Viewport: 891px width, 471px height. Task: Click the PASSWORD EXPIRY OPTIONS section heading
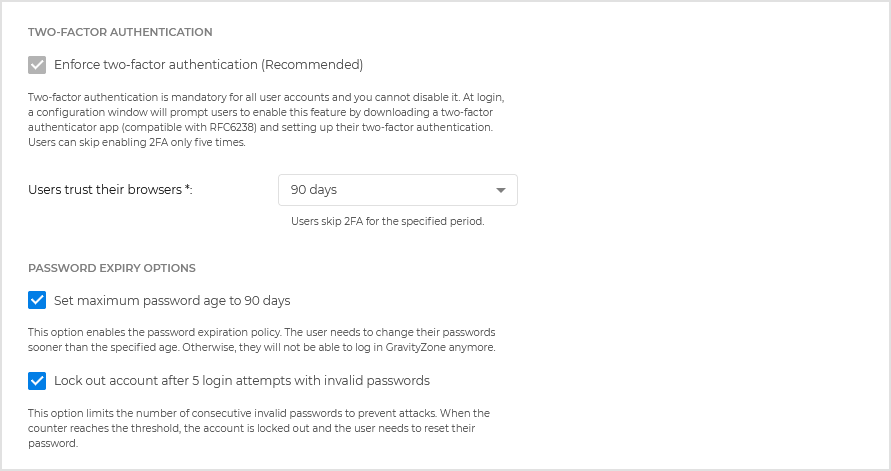click(x=112, y=268)
